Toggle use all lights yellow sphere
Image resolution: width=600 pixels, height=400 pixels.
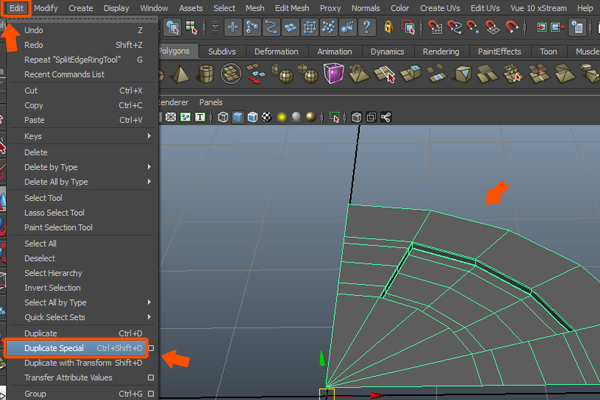(284, 117)
